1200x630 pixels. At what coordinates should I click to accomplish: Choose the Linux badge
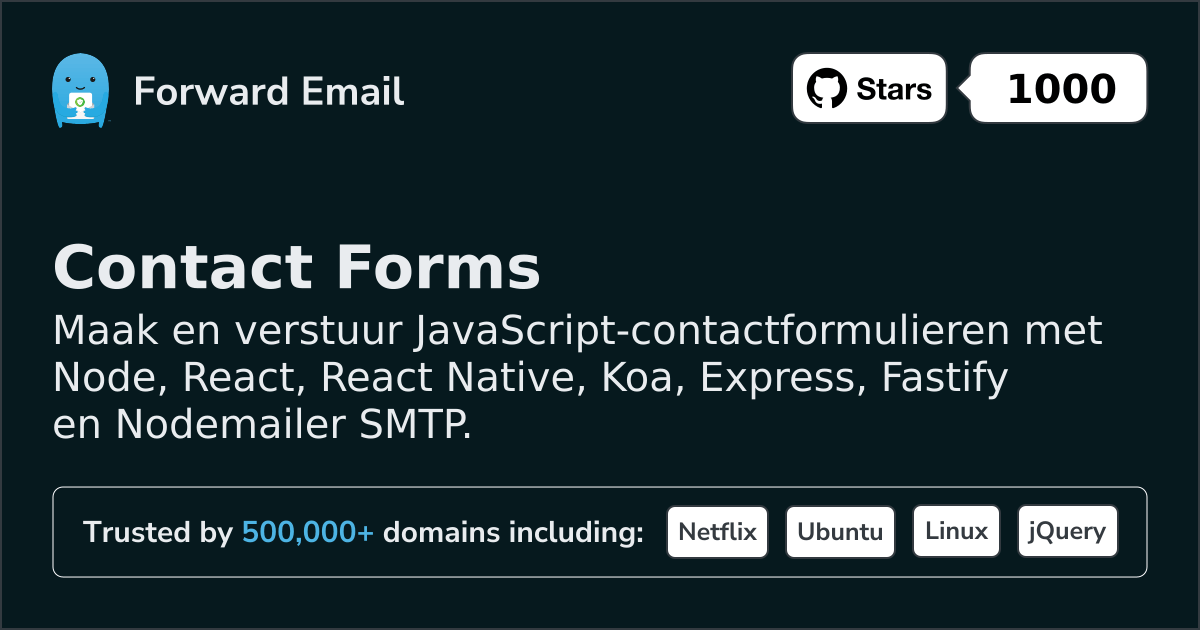[956, 532]
